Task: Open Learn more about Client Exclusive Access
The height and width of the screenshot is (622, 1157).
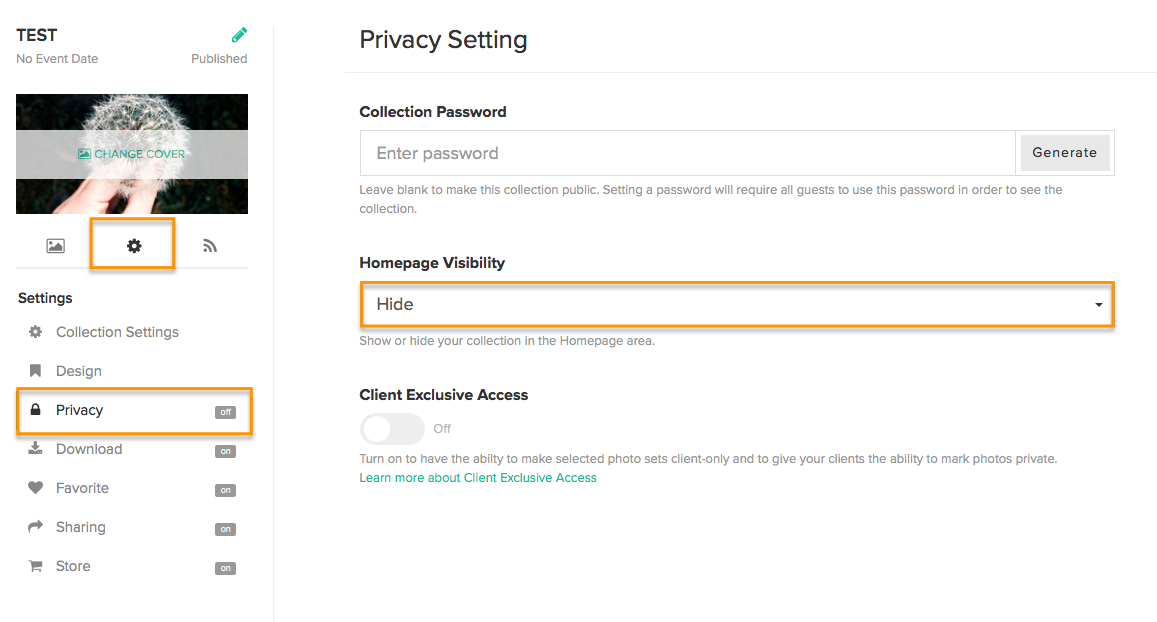Action: pyautogui.click(x=478, y=477)
